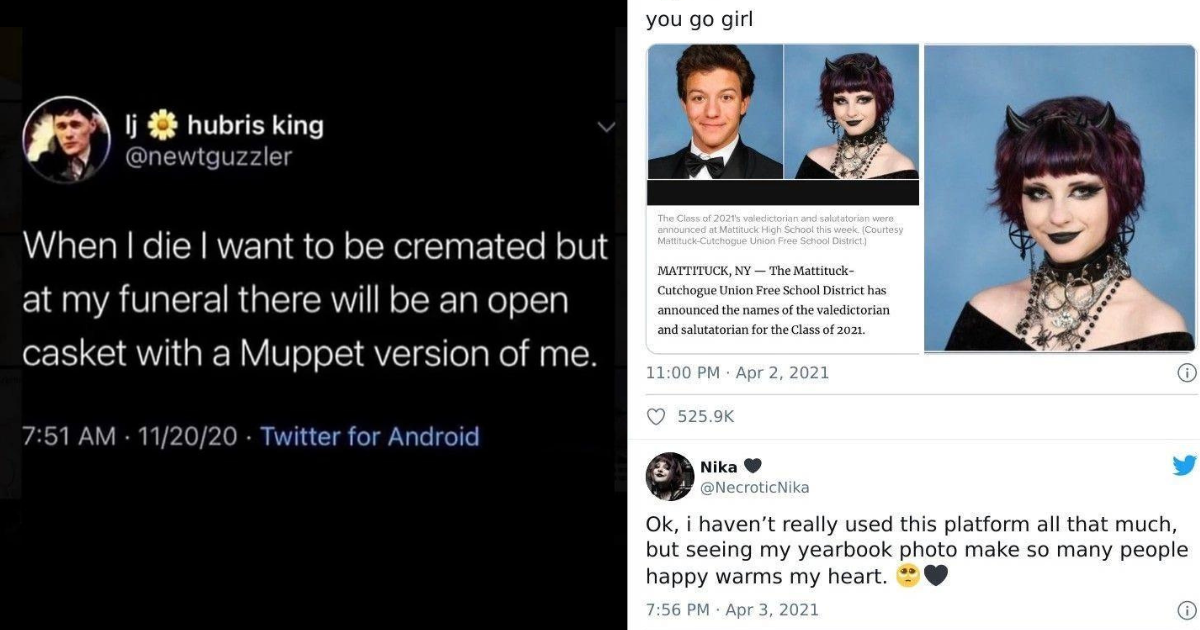This screenshot has width=1200, height=630.
Task: Click the 11:00 PM Apr 2, 2021 timestamp
Action: (x=737, y=373)
